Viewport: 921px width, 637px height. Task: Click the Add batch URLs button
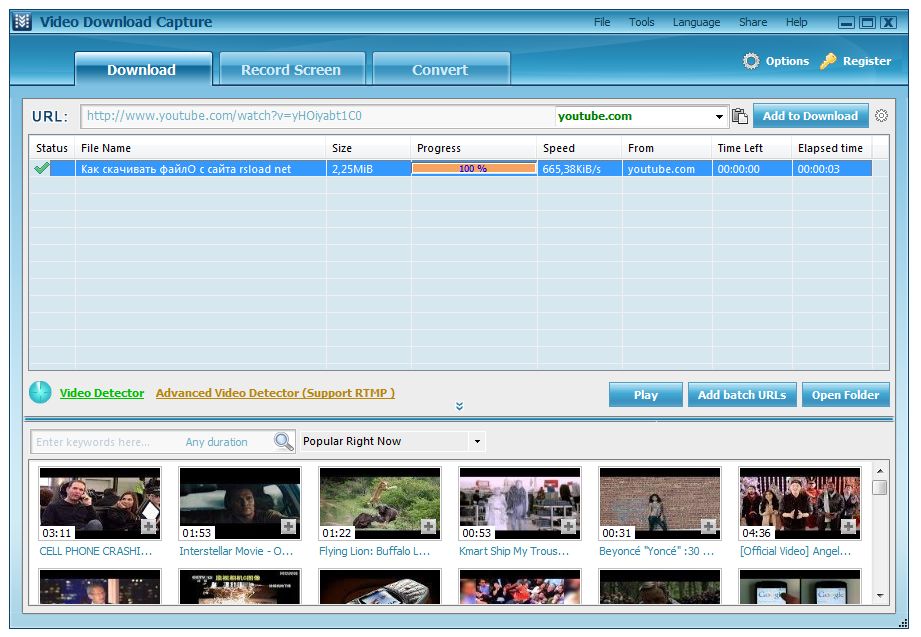click(742, 394)
